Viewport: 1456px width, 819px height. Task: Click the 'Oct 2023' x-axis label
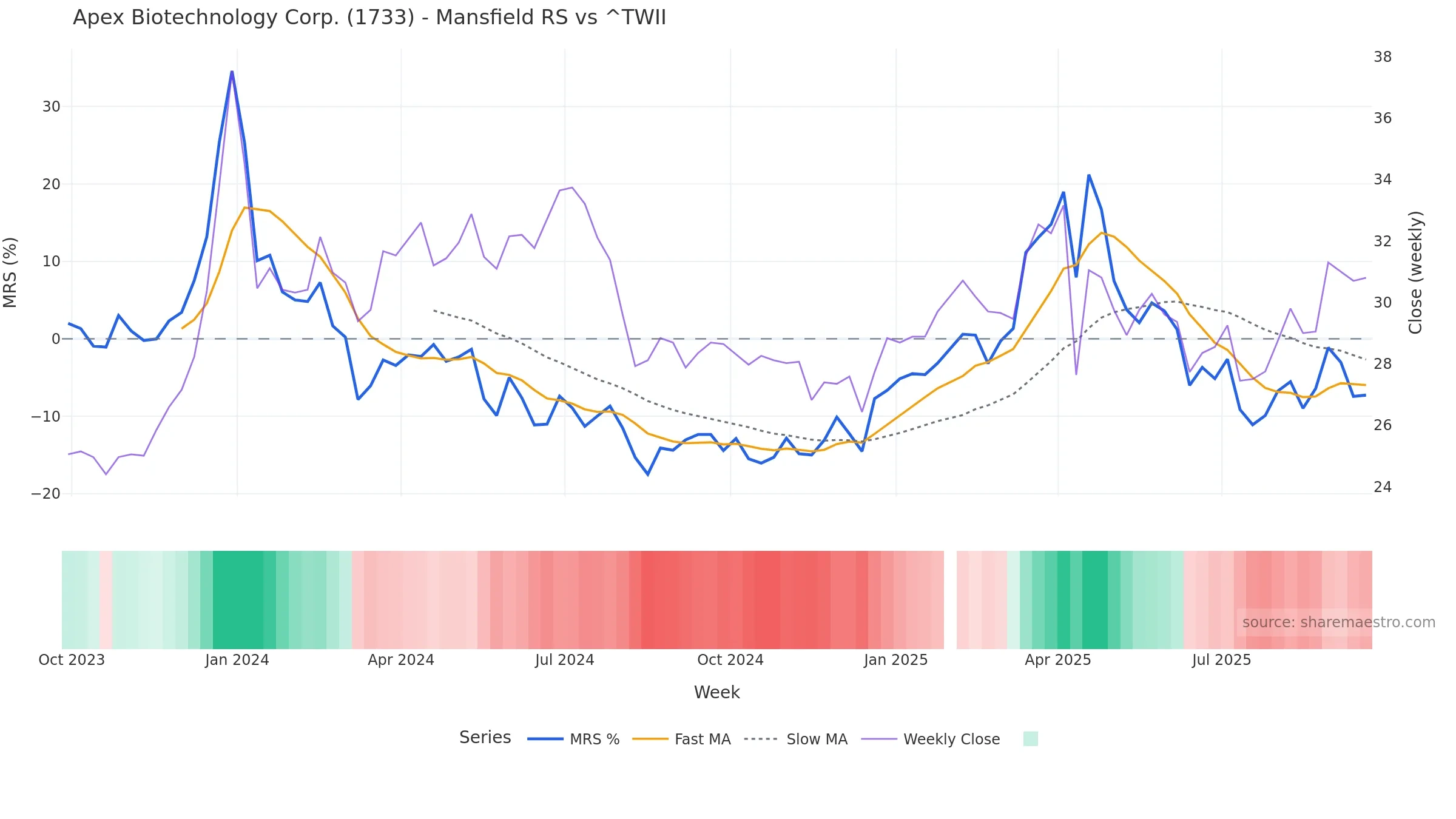coord(72,660)
